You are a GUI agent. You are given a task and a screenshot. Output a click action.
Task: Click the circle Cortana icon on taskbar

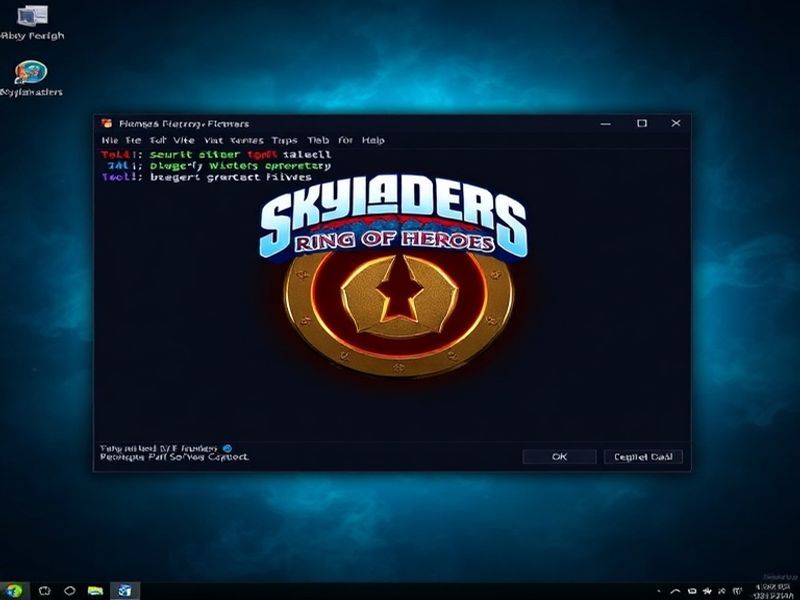coord(70,591)
